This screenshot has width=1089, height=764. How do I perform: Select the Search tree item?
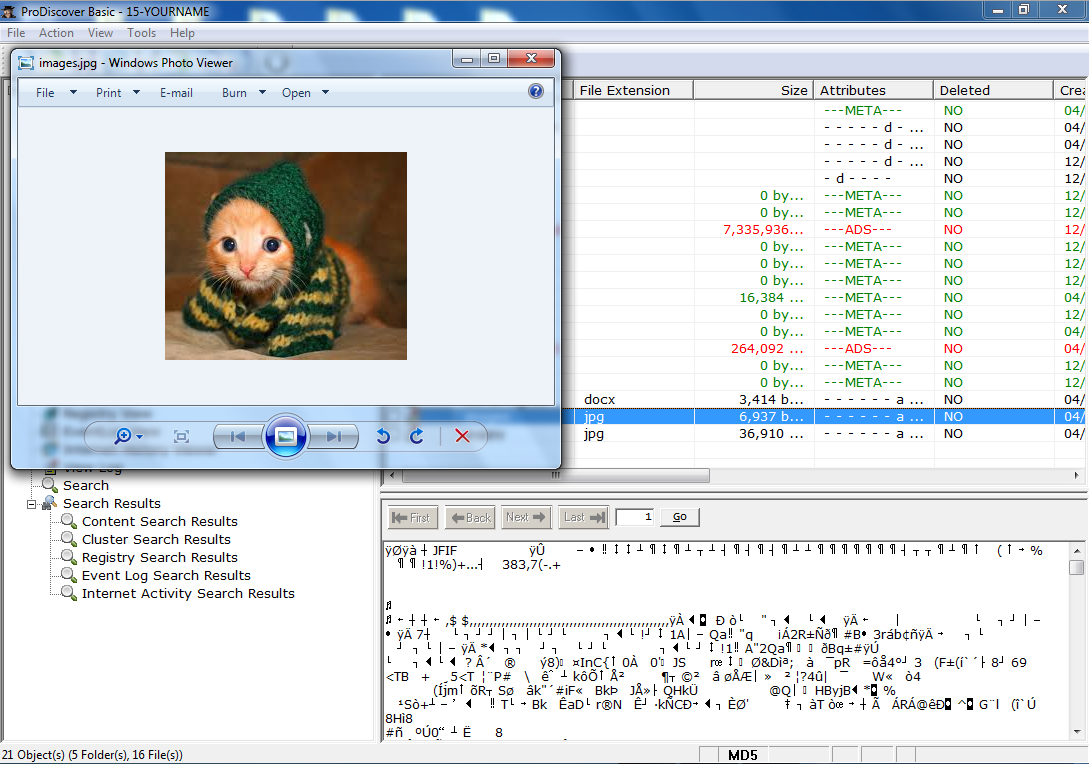(x=86, y=485)
